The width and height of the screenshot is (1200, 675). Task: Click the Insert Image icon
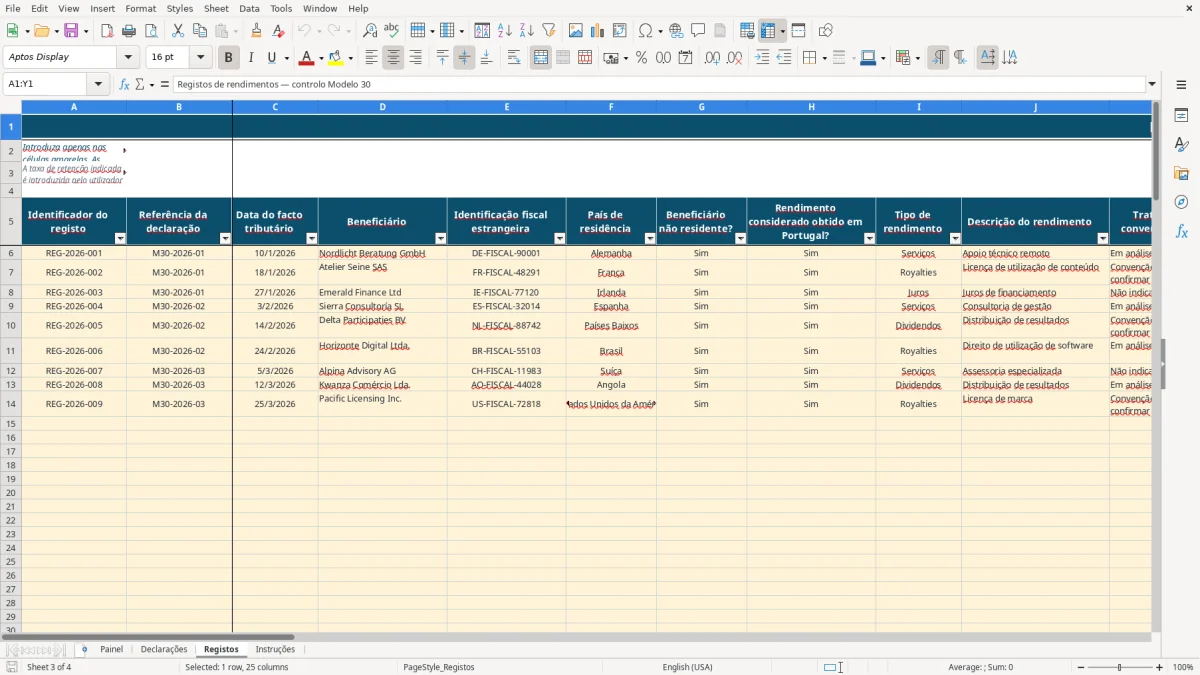coord(576,31)
